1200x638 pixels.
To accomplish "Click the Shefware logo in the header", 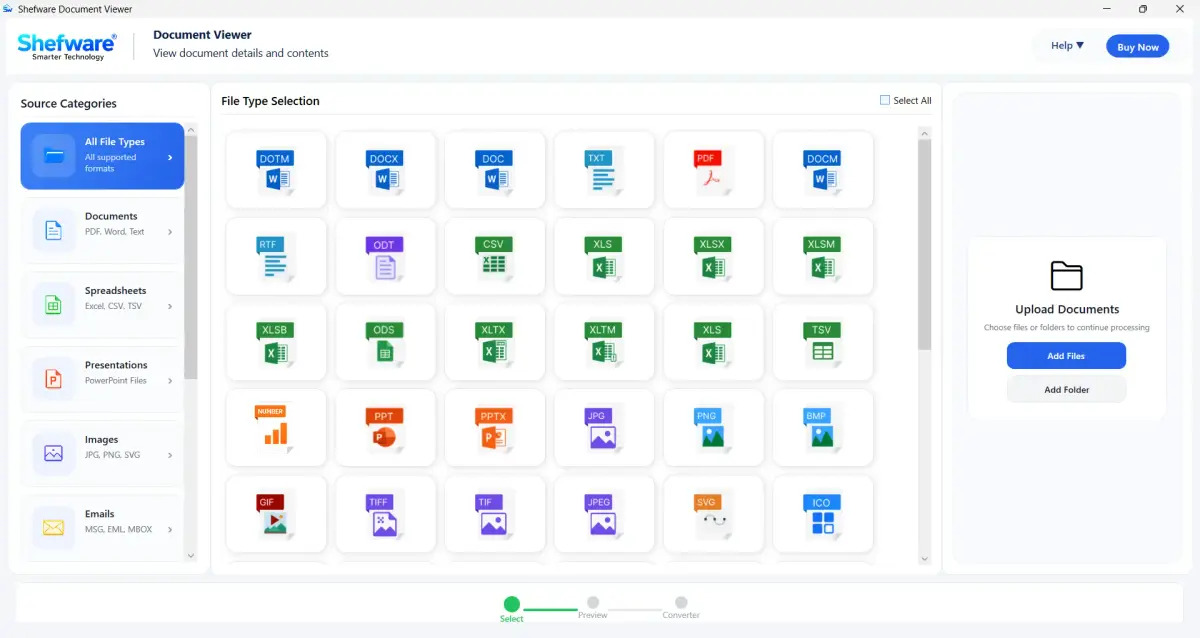I will tap(67, 46).
